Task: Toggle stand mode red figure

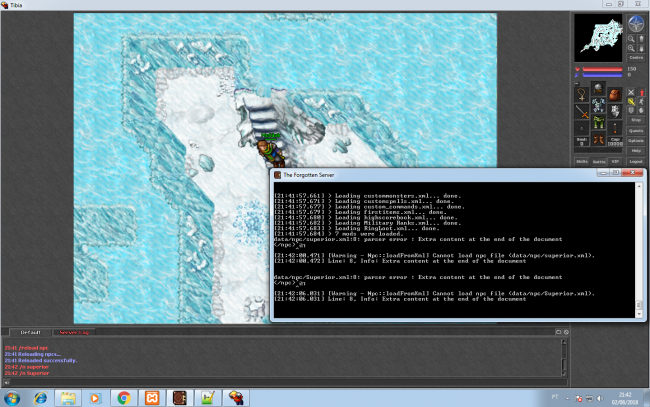Action: tap(641, 92)
